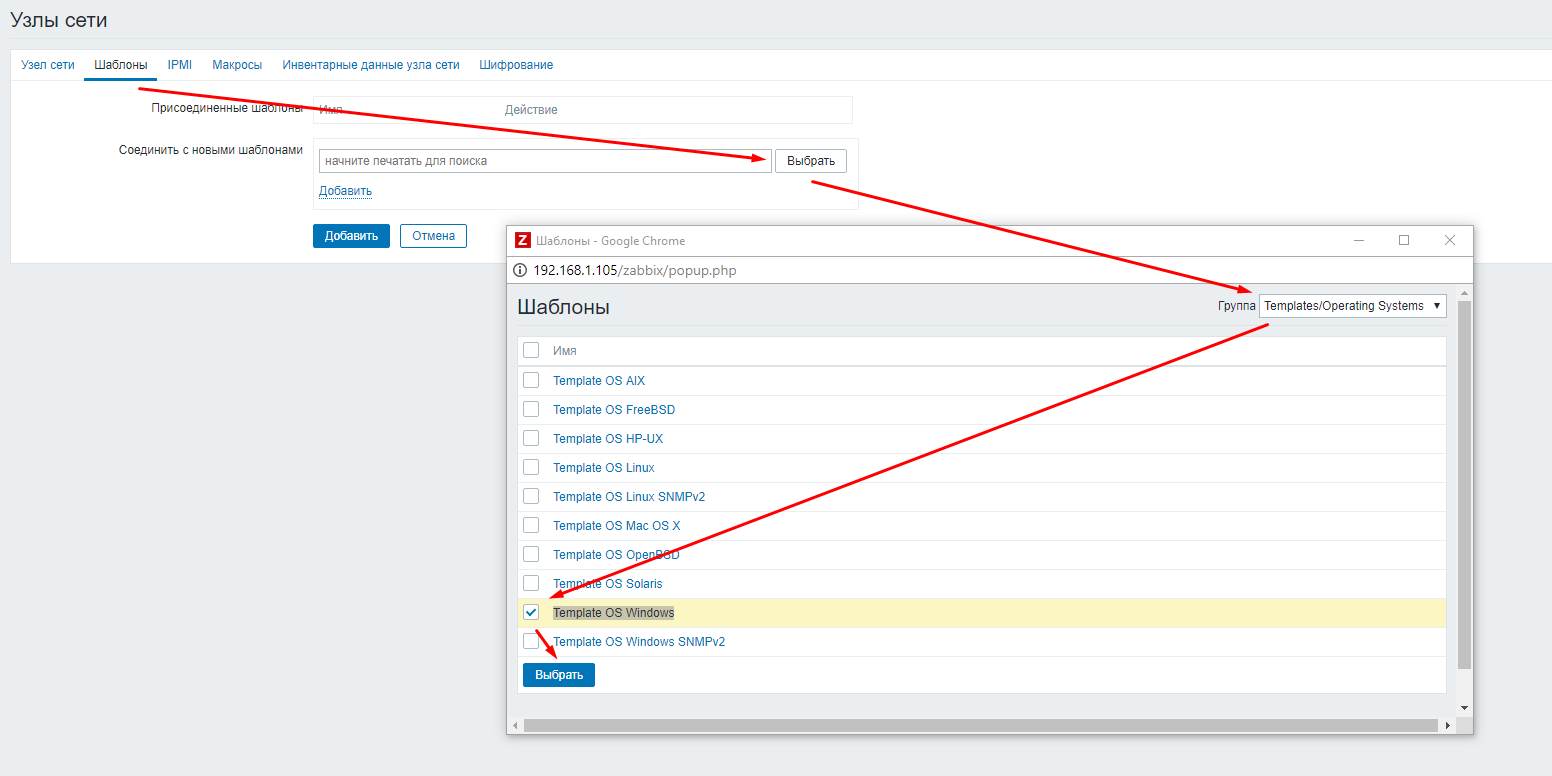
Task: Click the blue Выбрать button in the popup
Action: coord(559,675)
